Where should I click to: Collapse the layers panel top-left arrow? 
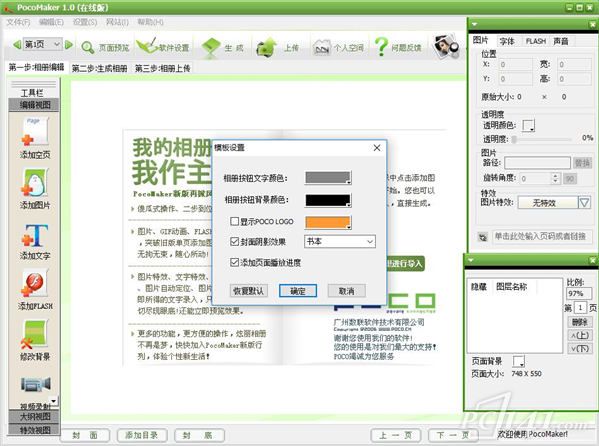click(471, 260)
